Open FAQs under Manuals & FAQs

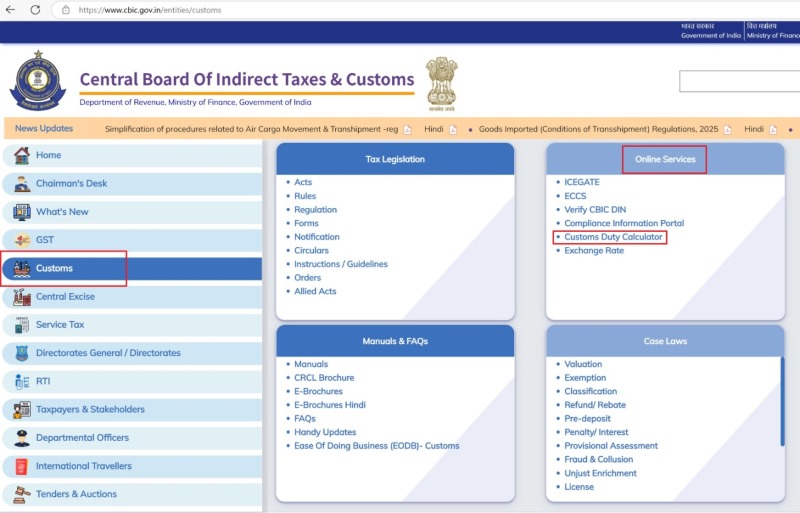[x=305, y=419]
